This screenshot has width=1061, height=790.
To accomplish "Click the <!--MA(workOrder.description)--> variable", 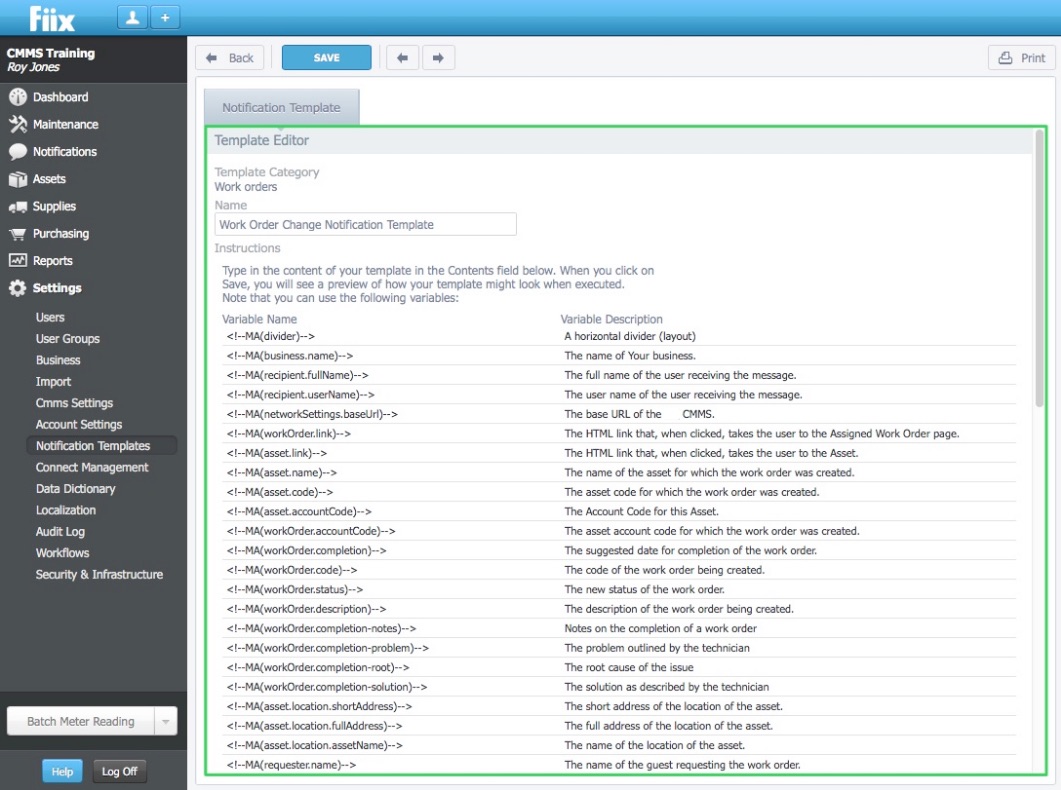I will [307, 609].
